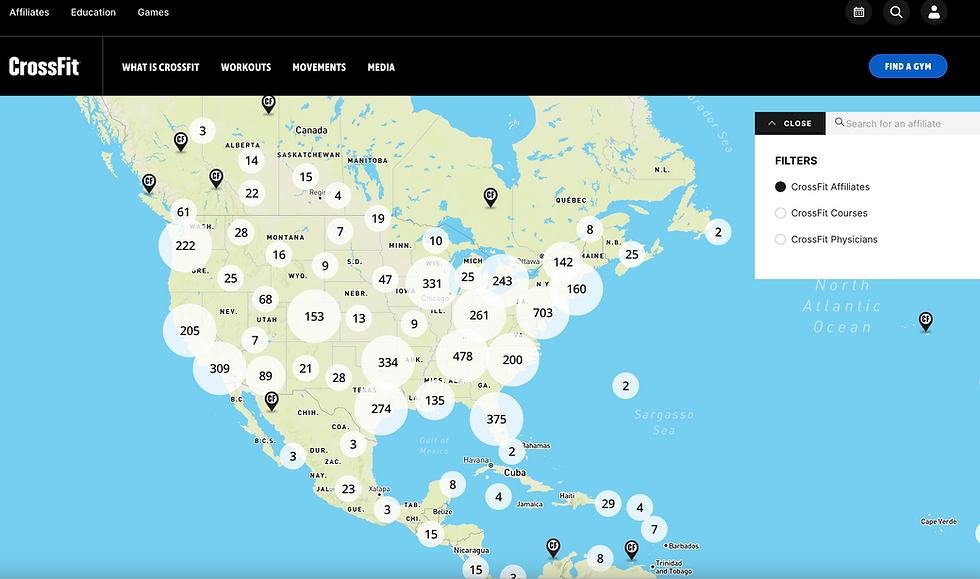980x579 pixels.
Task: Click the 29 cluster near Haiti
Action: [608, 503]
